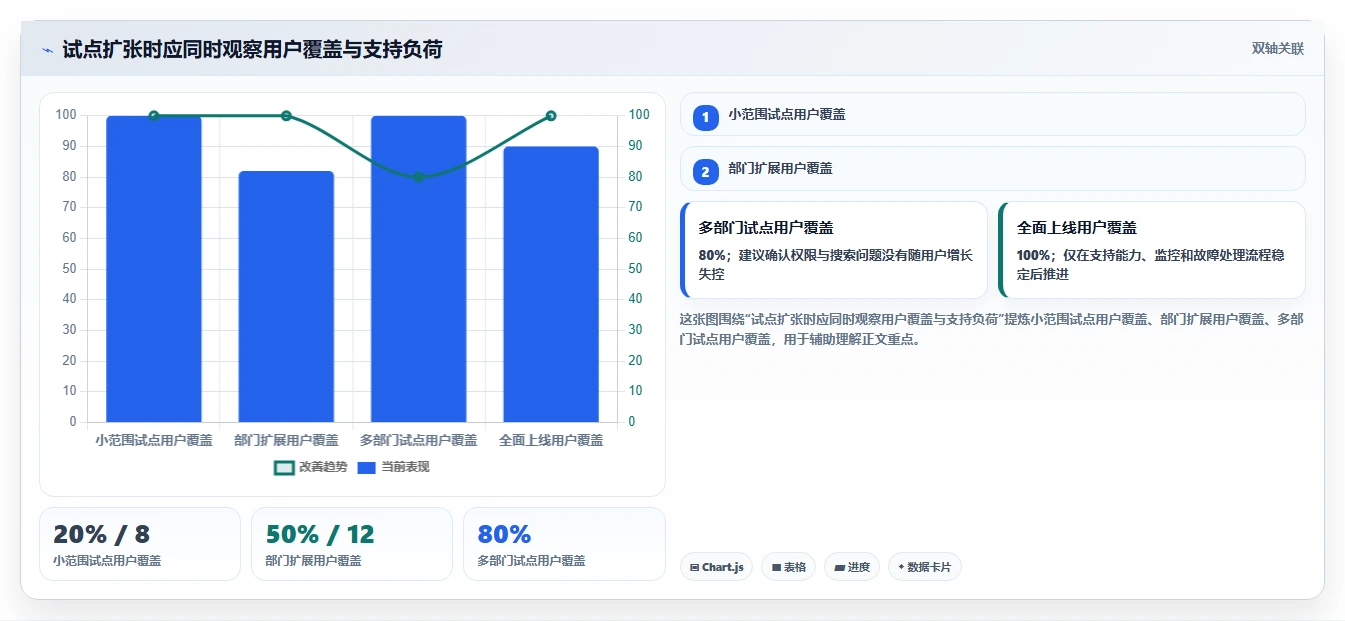
Task: Click the x-axis label 部门扩展用户覆盖
Action: (286, 440)
